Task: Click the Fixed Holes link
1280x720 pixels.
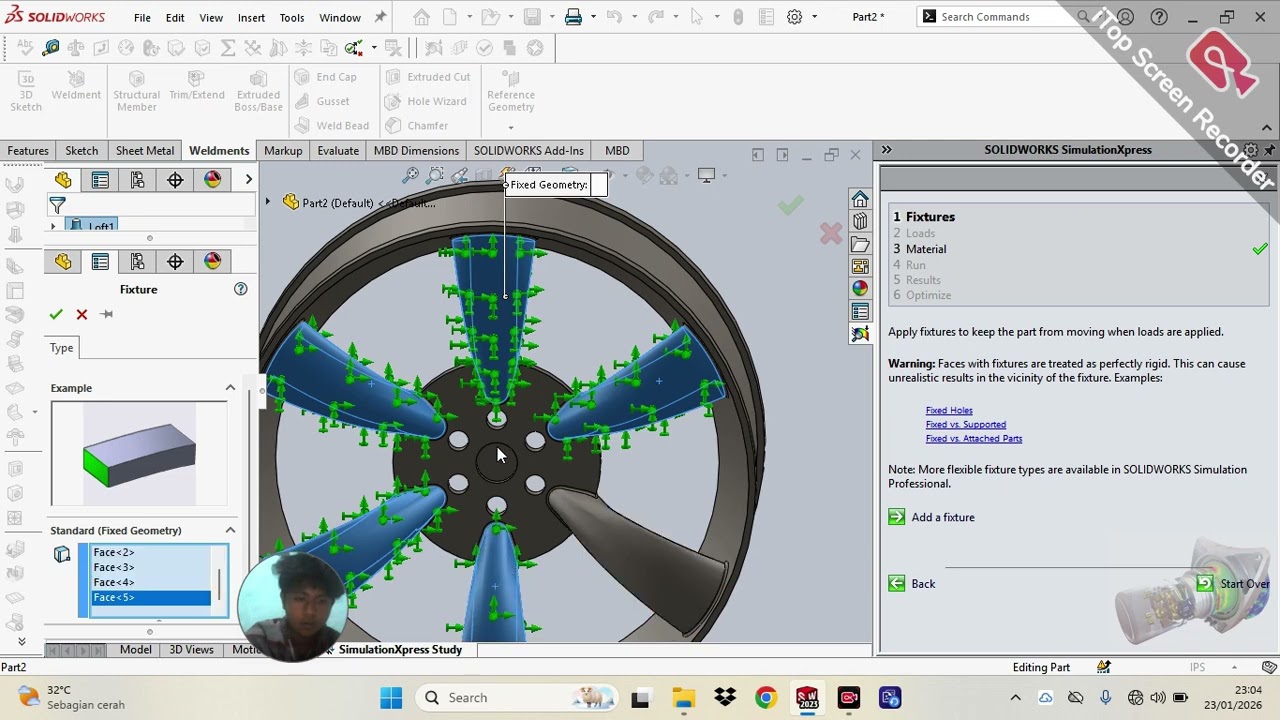Action: (949, 410)
